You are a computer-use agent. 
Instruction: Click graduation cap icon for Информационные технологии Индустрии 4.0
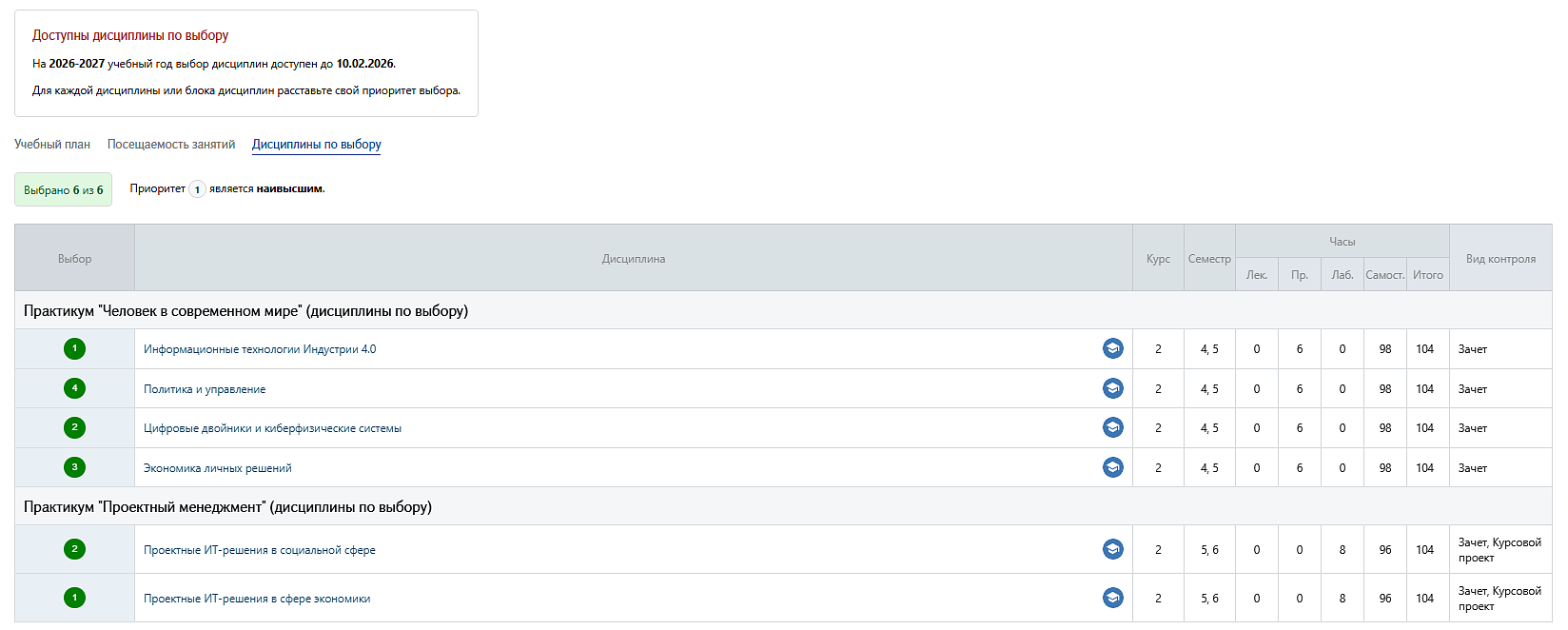tap(1112, 349)
